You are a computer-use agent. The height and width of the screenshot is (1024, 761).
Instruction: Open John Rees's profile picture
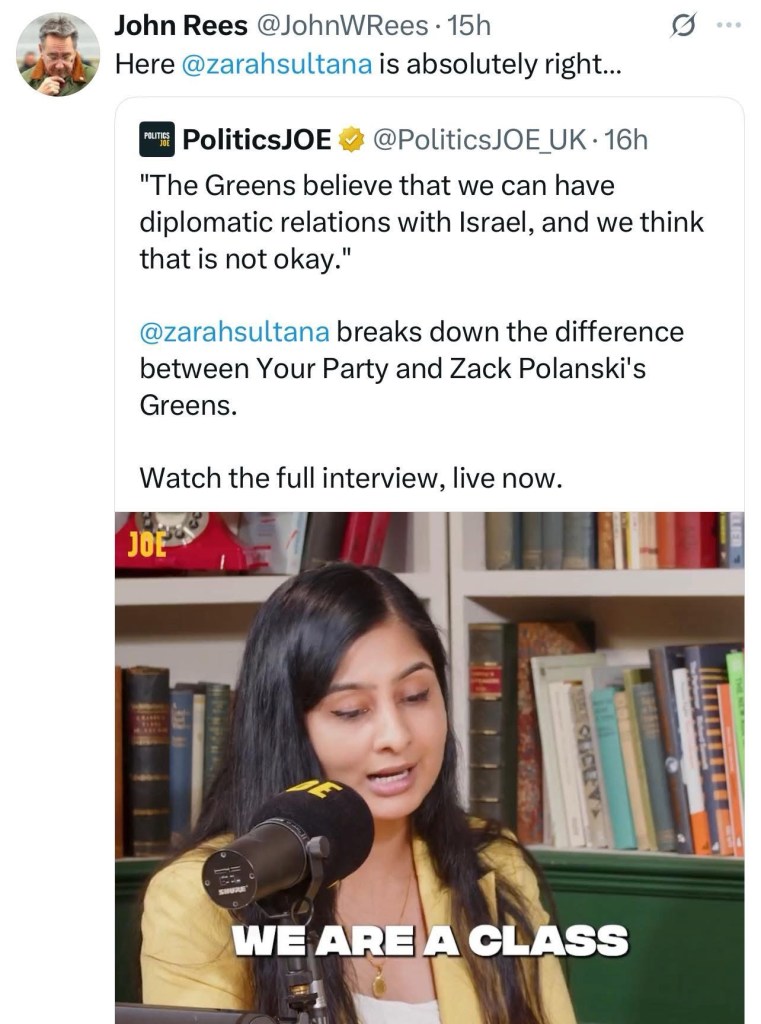click(x=58, y=55)
